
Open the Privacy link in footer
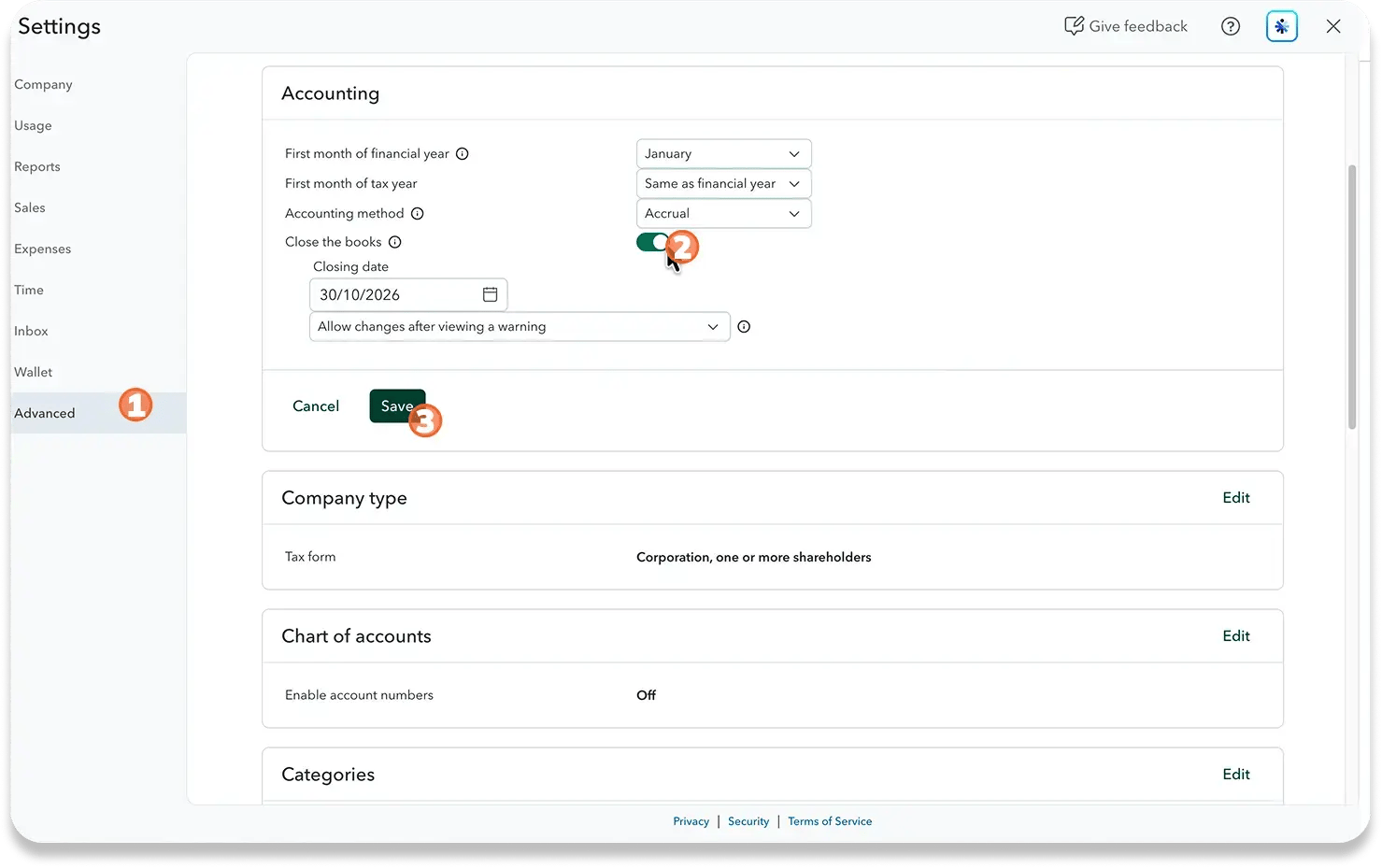pyautogui.click(x=691, y=821)
